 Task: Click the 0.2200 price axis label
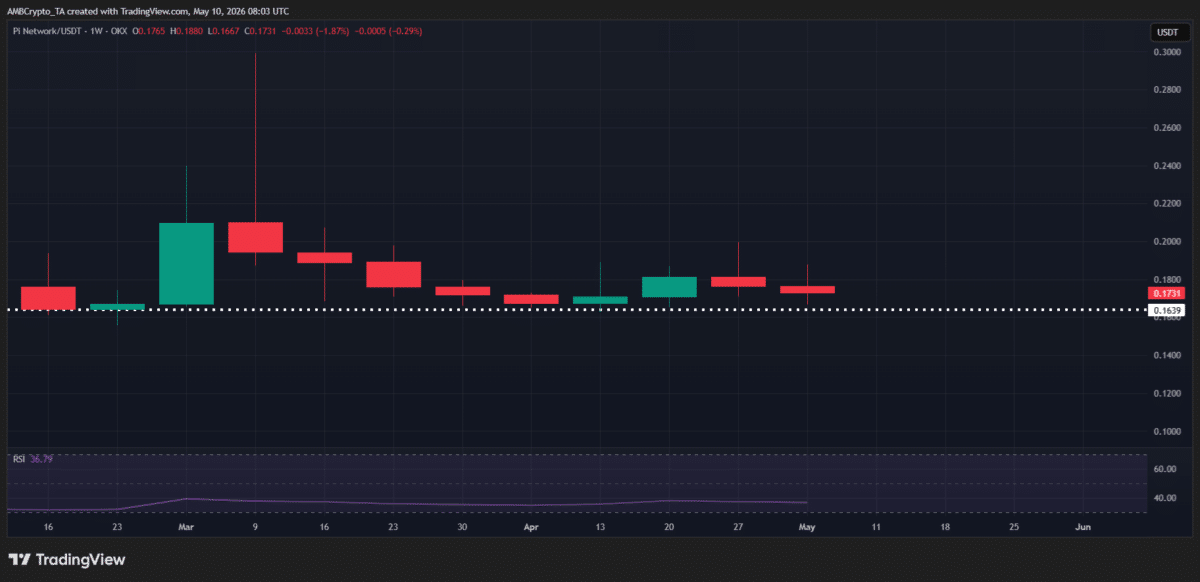tap(1167, 204)
